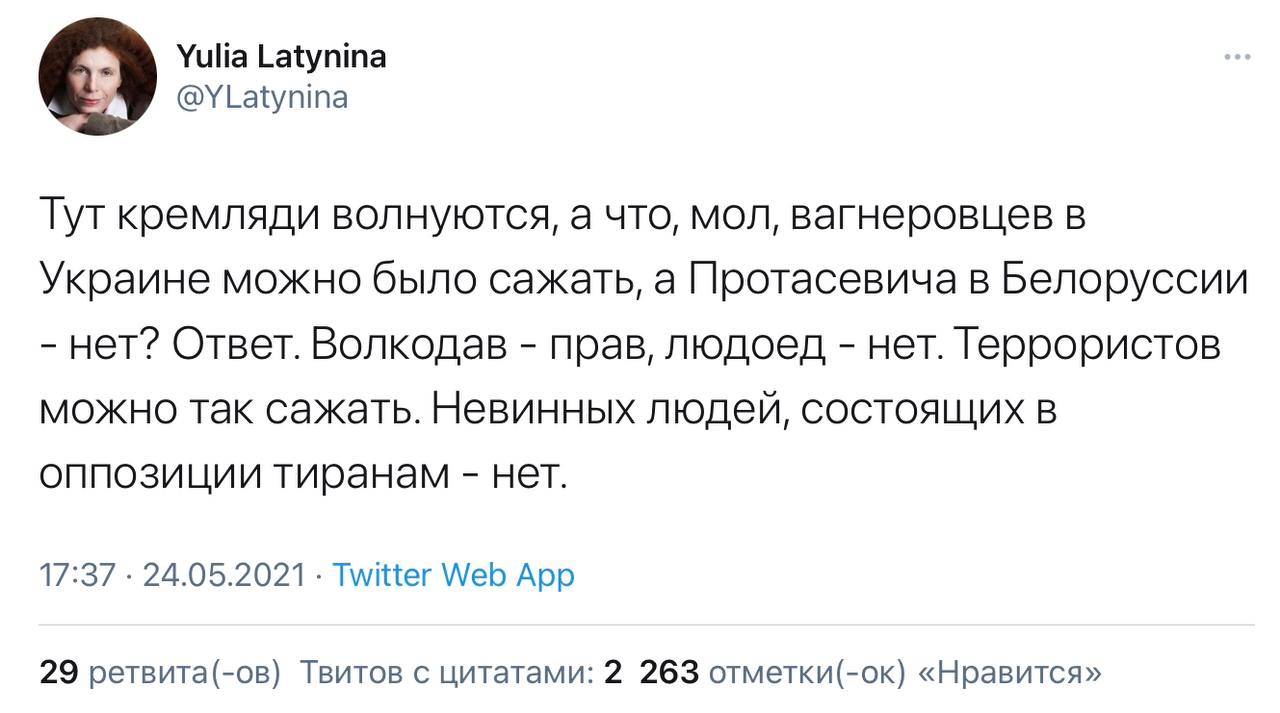Click the 263 likes number
1280x713 pixels.
click(x=669, y=672)
